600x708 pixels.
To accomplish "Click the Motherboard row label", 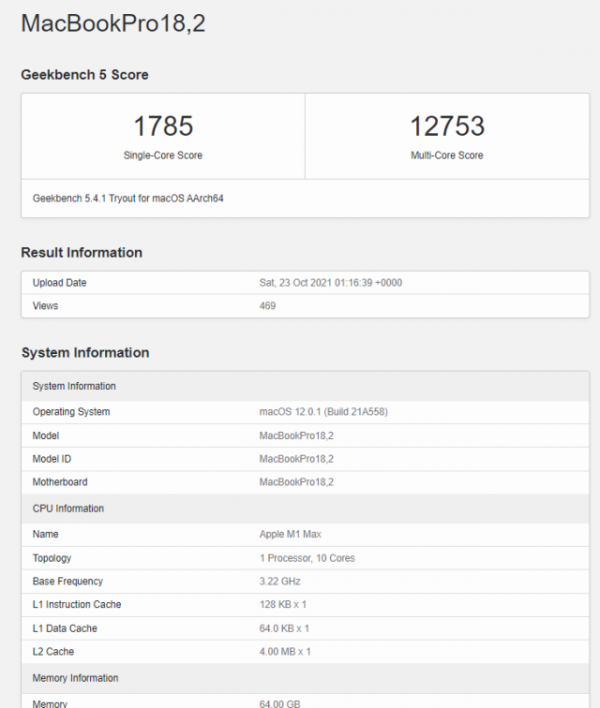I will point(59,482).
